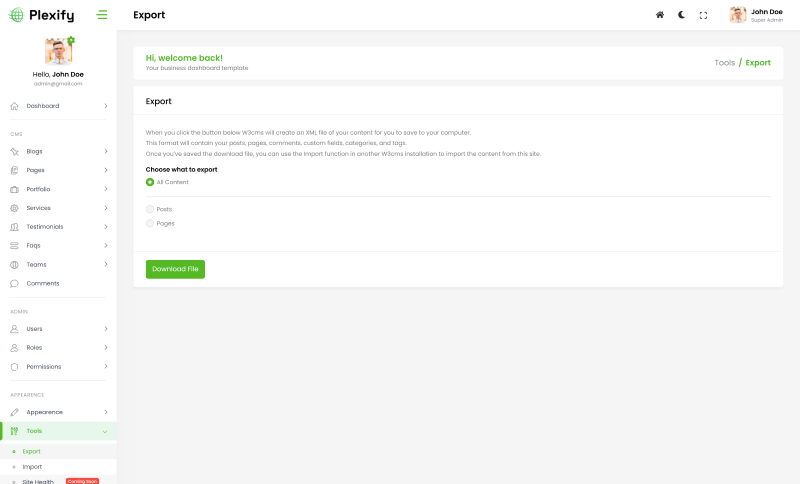
Task: Click the gear badge on the profile picture
Action: pyautogui.click(x=71, y=40)
